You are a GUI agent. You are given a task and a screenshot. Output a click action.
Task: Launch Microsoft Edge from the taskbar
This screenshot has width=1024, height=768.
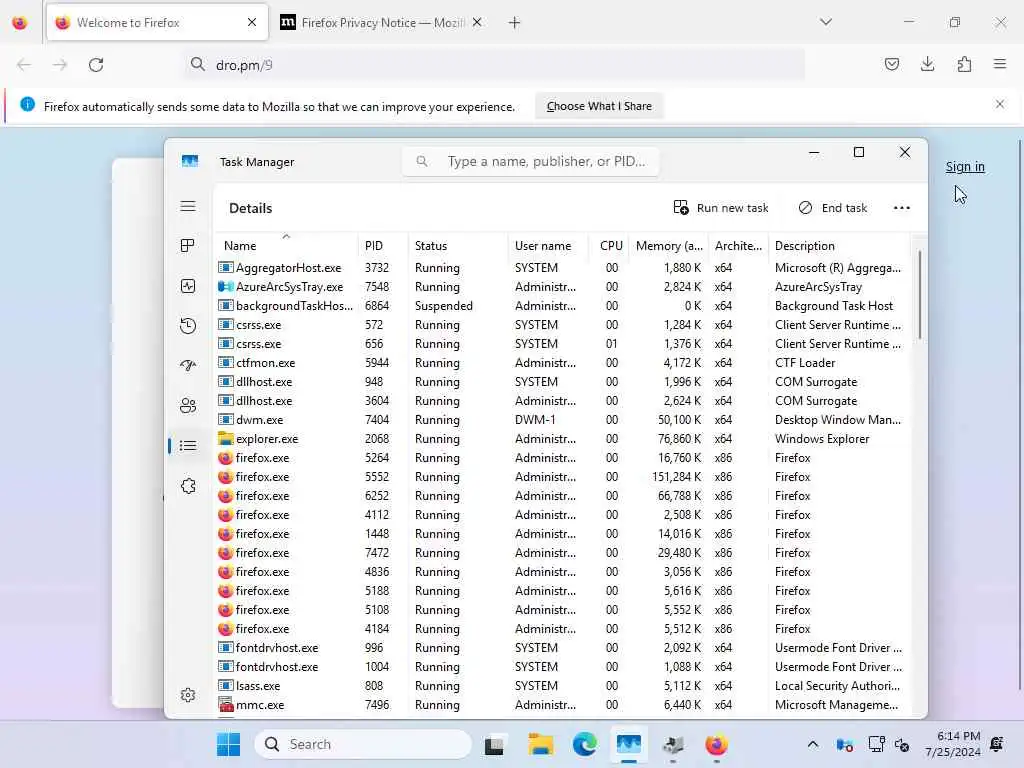pos(584,744)
